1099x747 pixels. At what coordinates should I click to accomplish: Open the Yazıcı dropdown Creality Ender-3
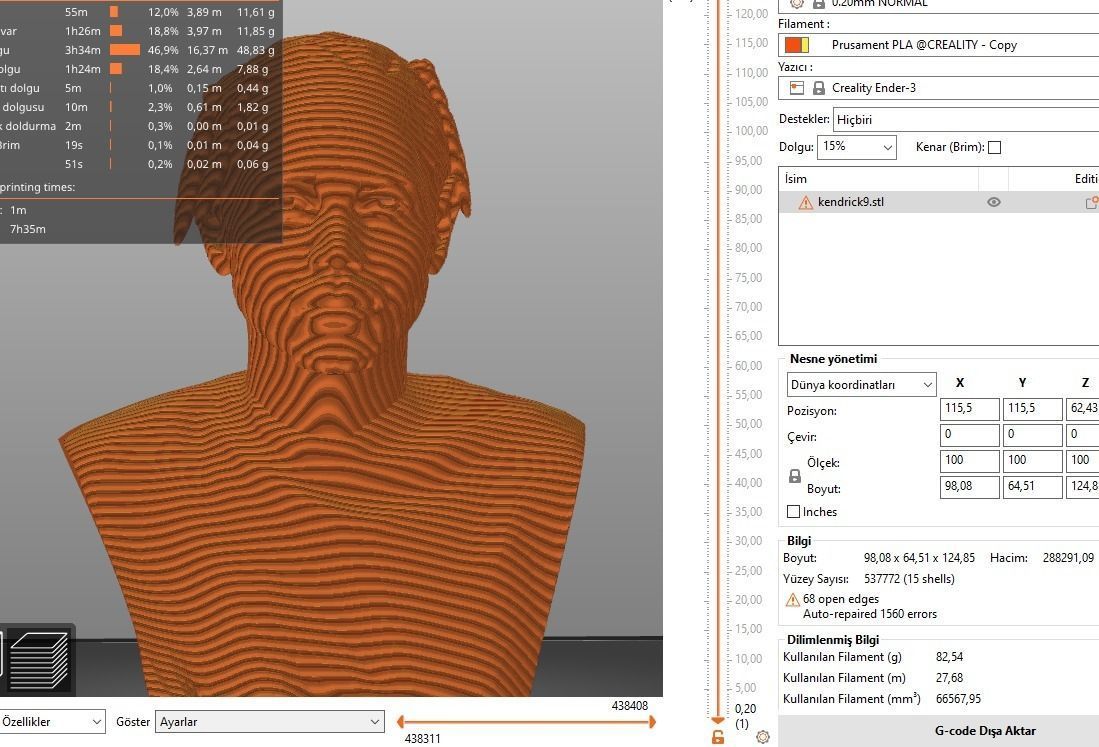tap(938, 88)
